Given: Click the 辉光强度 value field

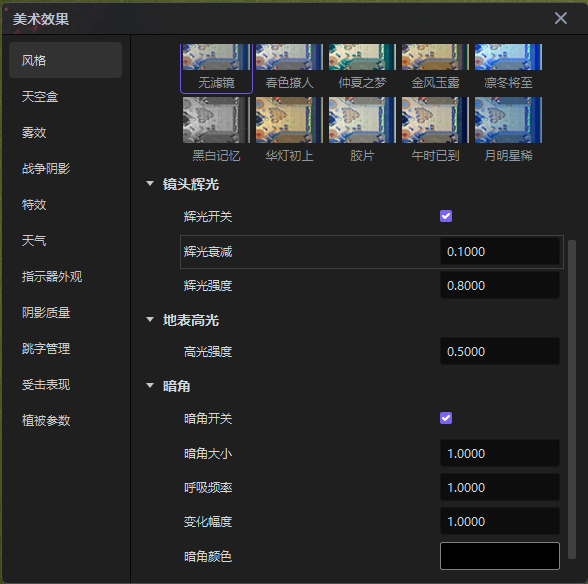Looking at the screenshot, I should click(500, 285).
